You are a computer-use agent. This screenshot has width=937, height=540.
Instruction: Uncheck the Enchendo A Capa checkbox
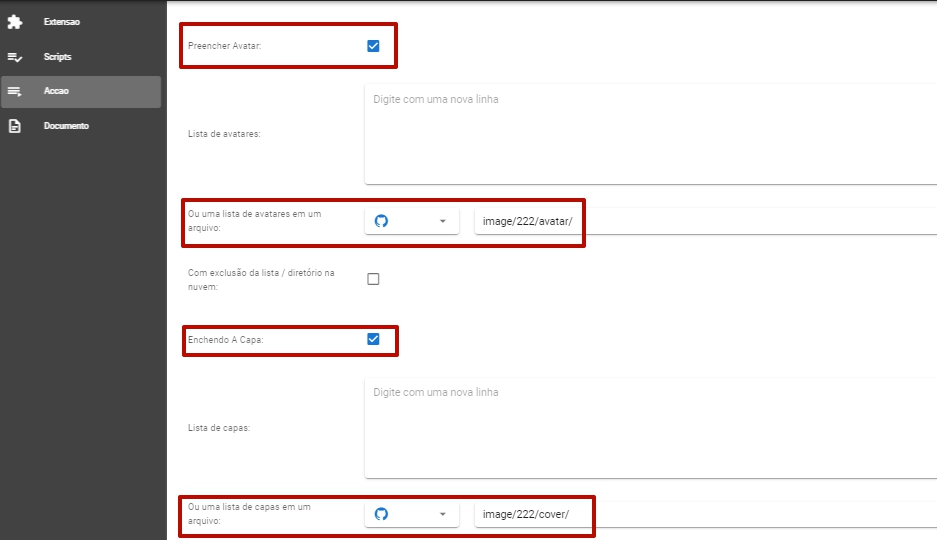pos(373,339)
